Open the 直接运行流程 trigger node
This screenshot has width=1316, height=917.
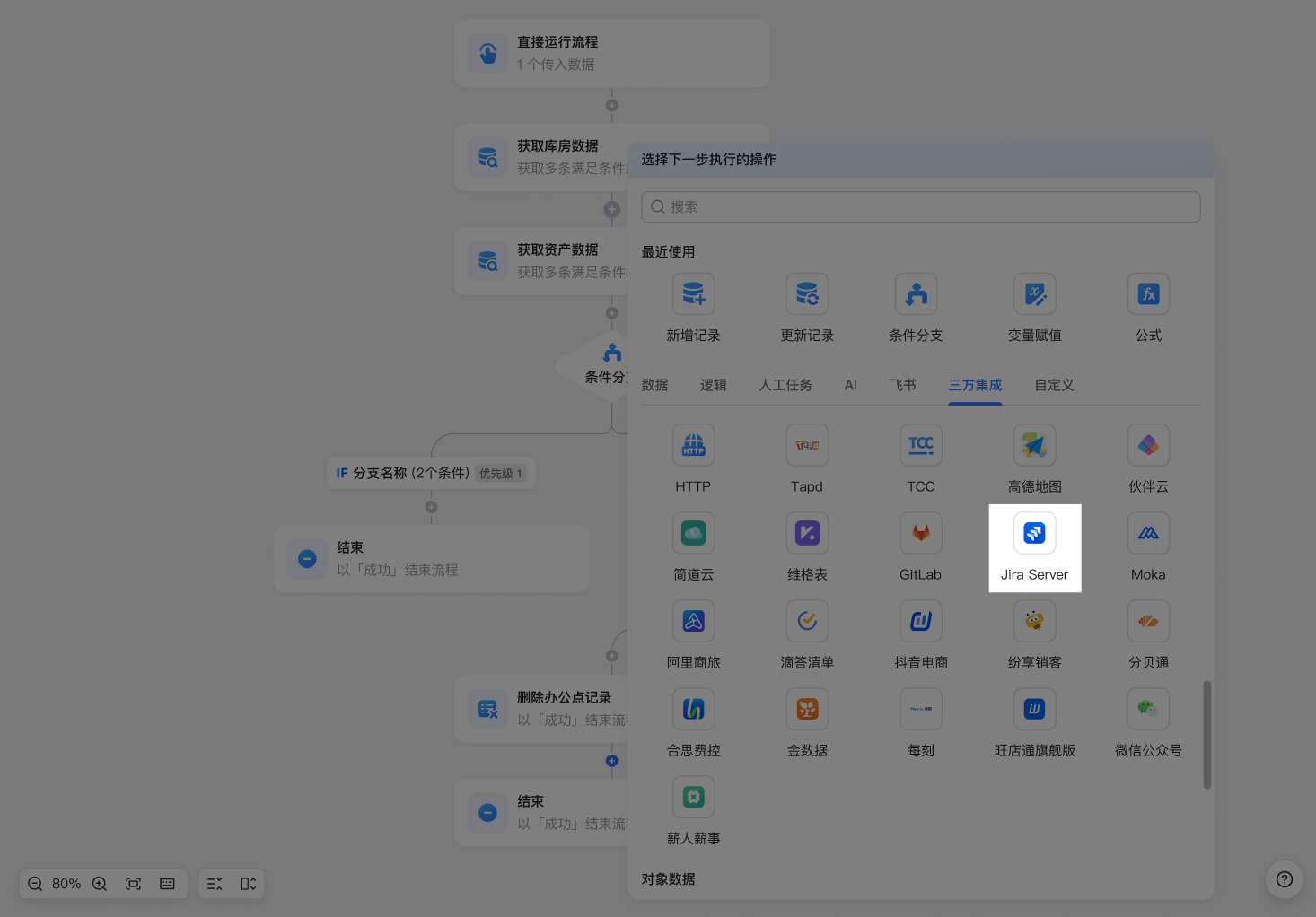click(611, 54)
